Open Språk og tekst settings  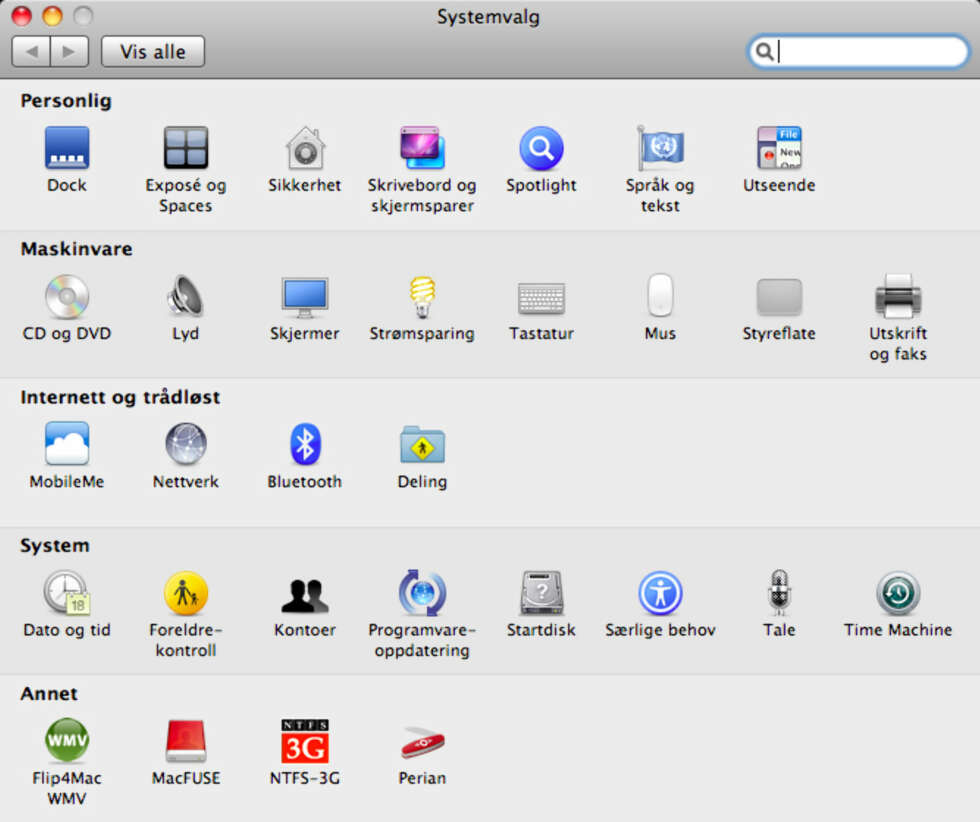(660, 148)
